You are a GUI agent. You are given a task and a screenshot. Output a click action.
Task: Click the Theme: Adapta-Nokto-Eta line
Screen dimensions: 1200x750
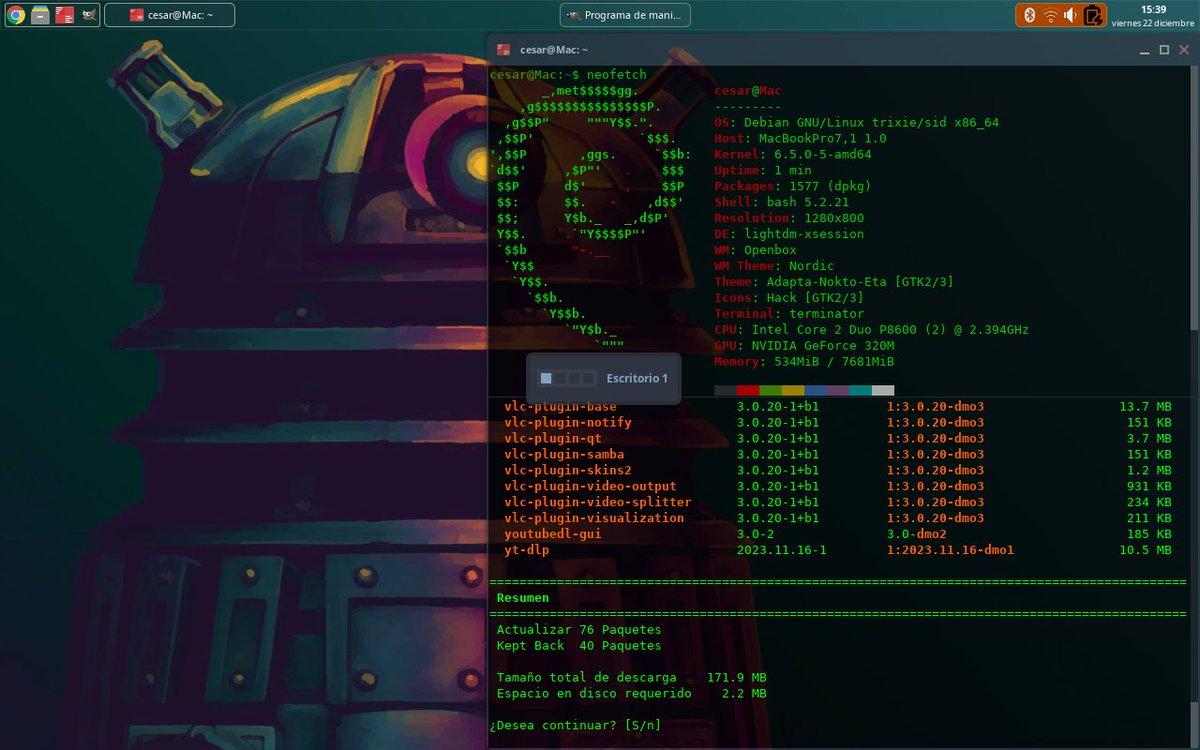click(x=834, y=283)
